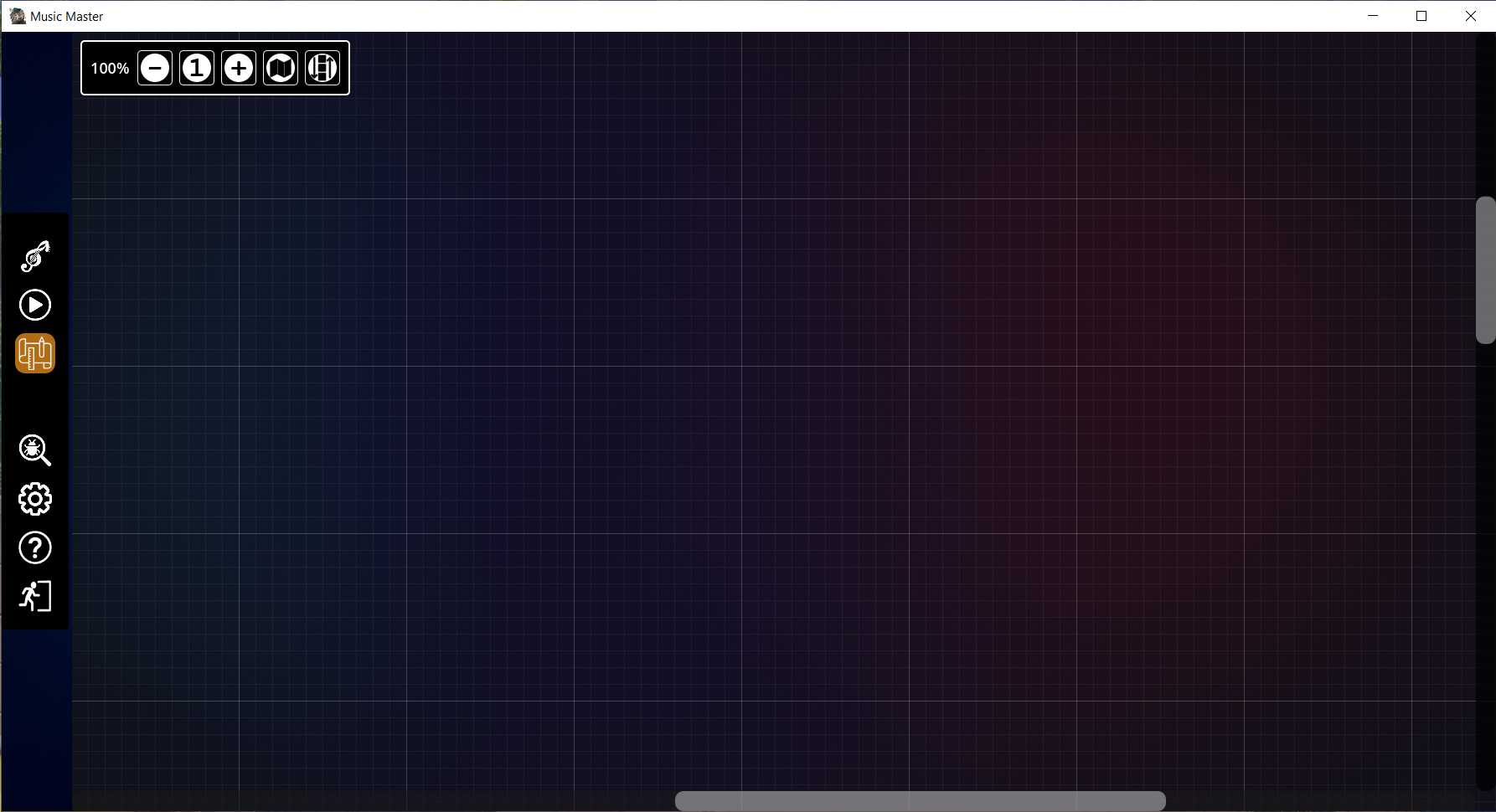Zoom in with the plus button
The width and height of the screenshot is (1496, 812).
[239, 68]
